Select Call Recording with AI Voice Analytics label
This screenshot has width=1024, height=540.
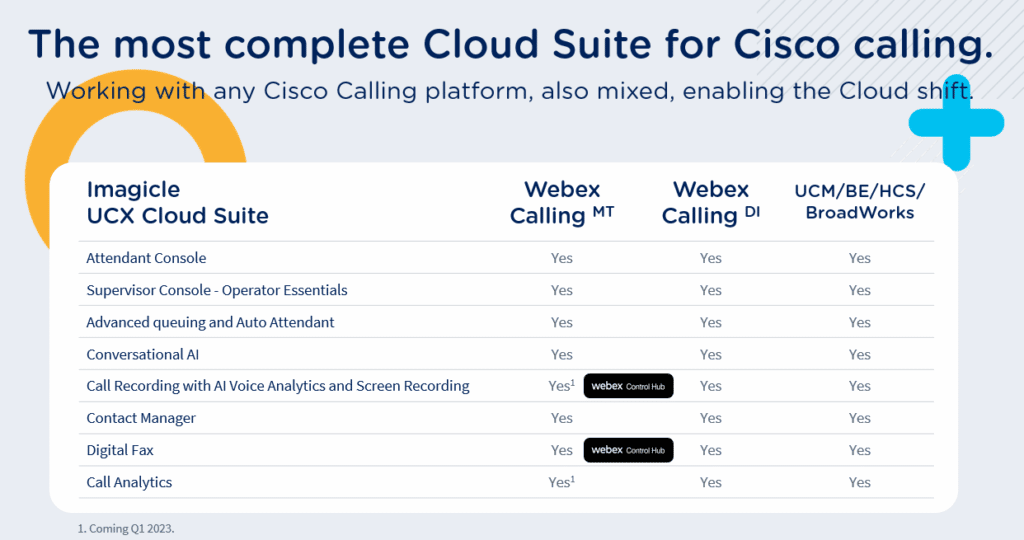tap(277, 386)
